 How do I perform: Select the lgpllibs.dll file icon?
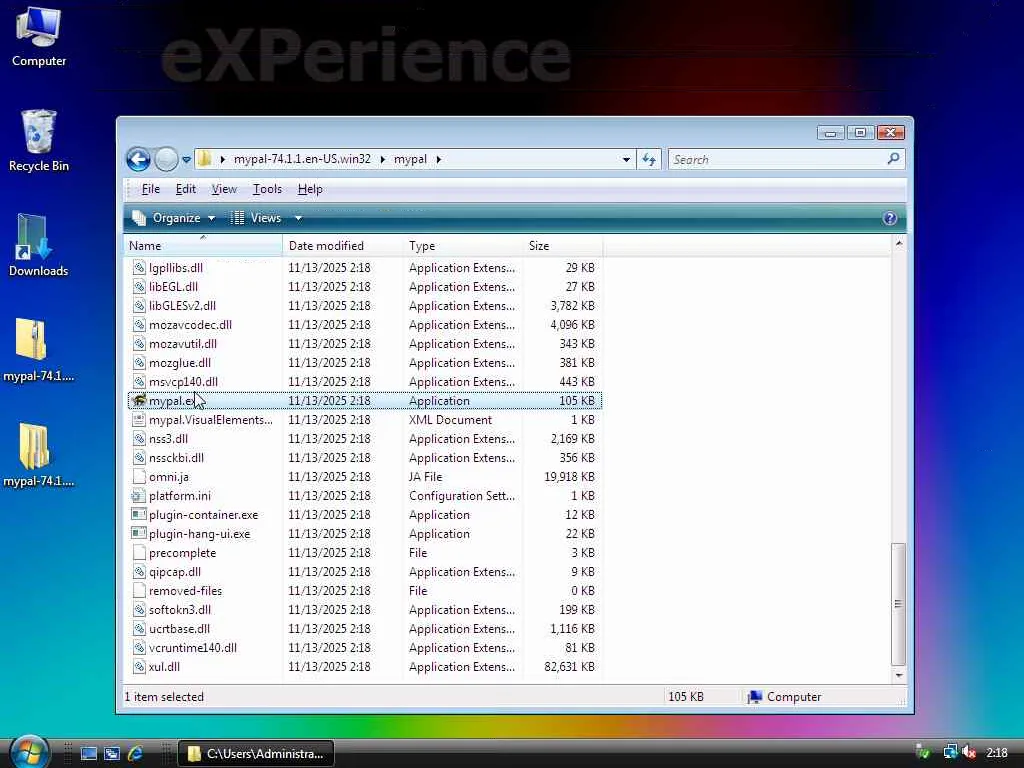coord(138,267)
